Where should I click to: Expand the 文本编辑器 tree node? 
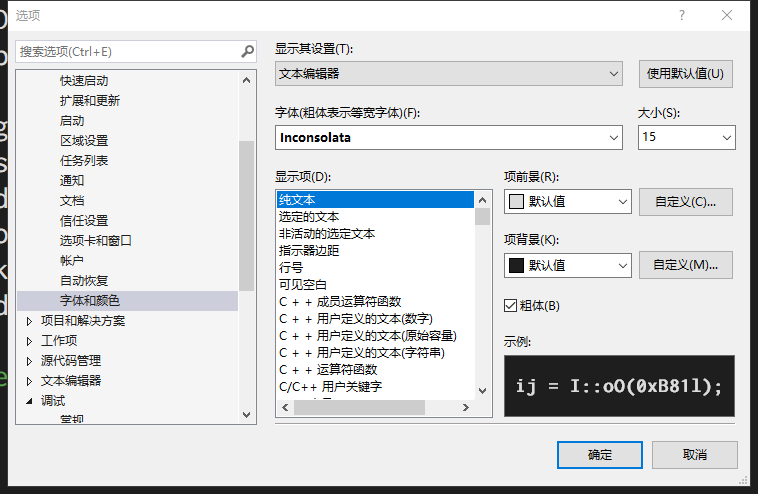[x=29, y=381]
